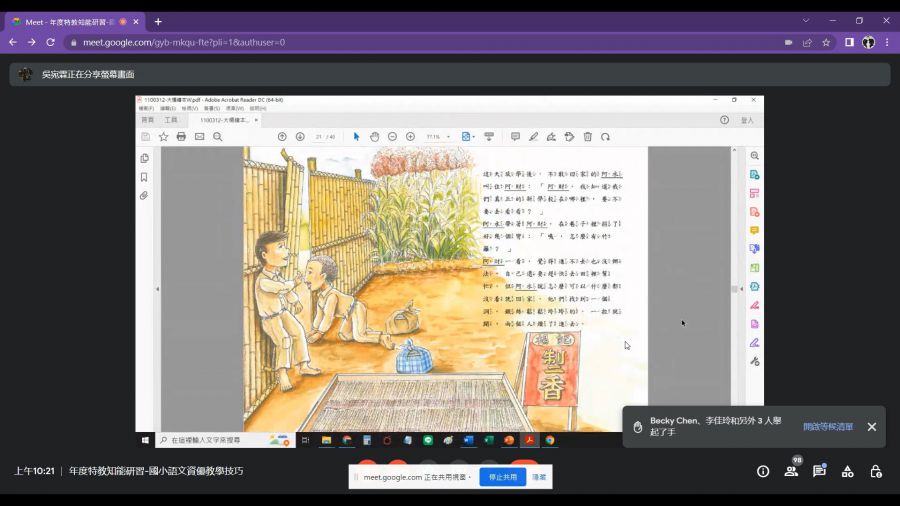The height and width of the screenshot is (506, 900).
Task: Click the Chrome address bar URL
Action: point(184,42)
